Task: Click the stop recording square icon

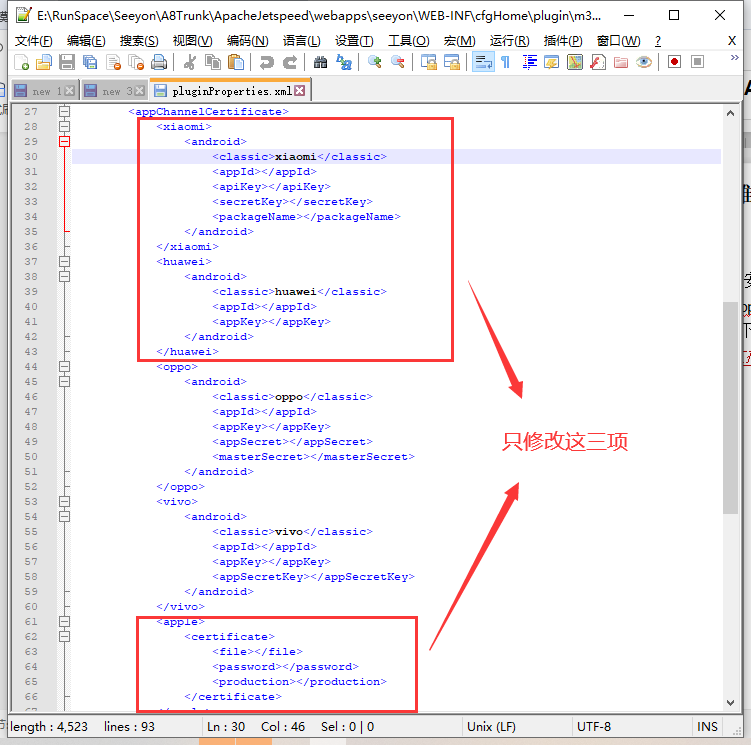Action: tap(697, 62)
